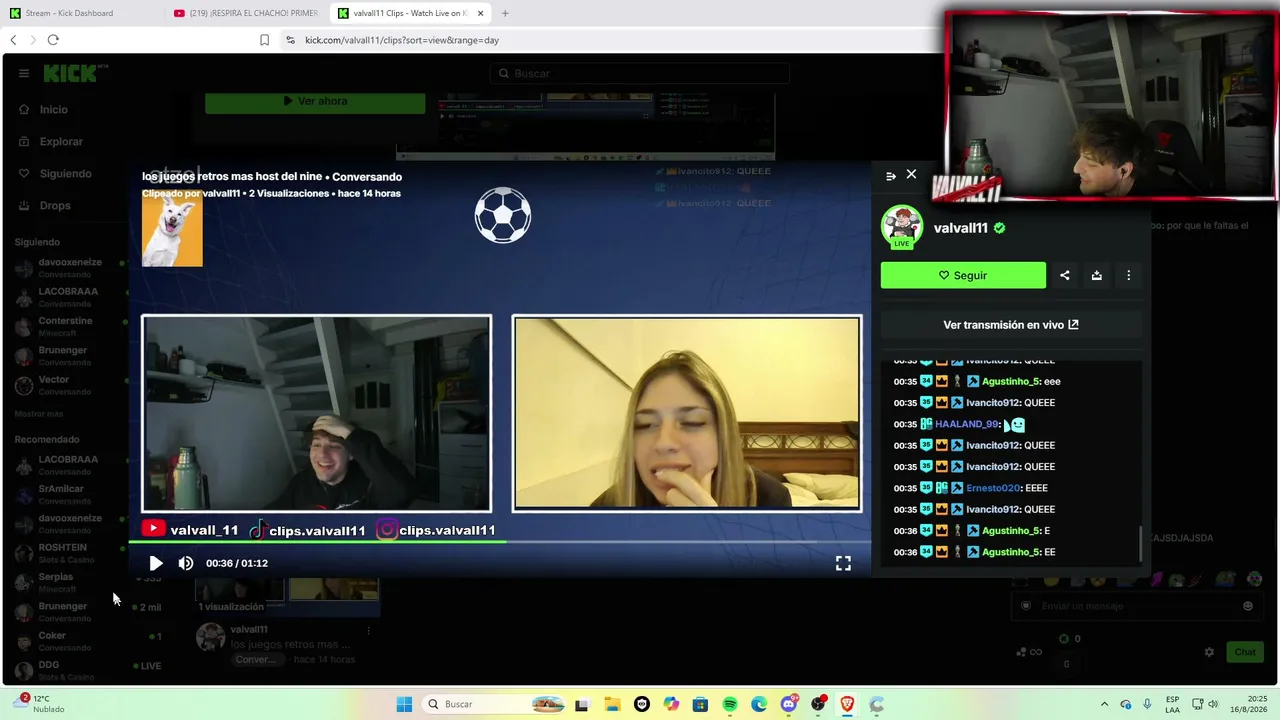Collapse the clip chat side panel

(891, 176)
